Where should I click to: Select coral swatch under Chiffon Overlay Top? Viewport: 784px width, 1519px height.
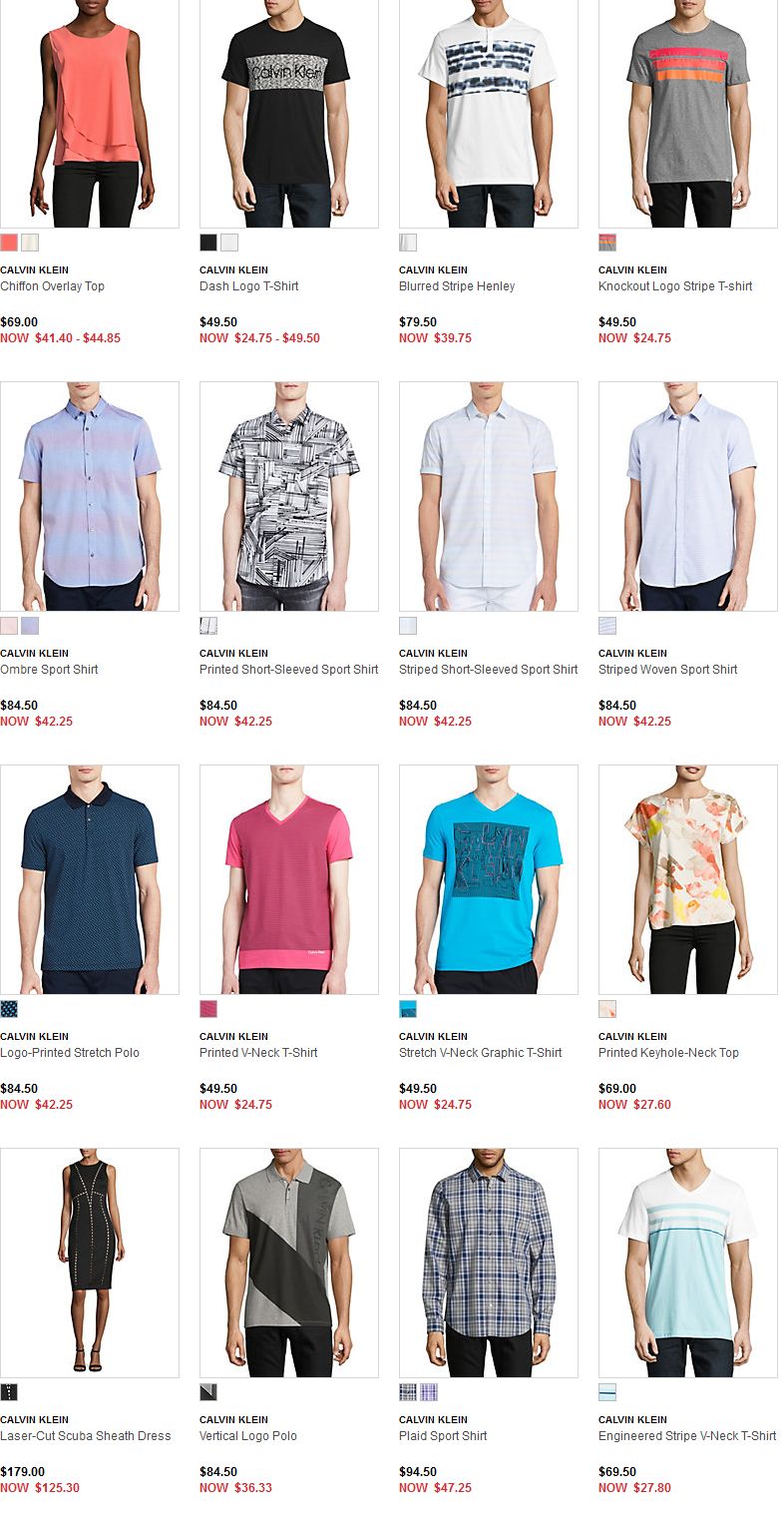(9, 243)
